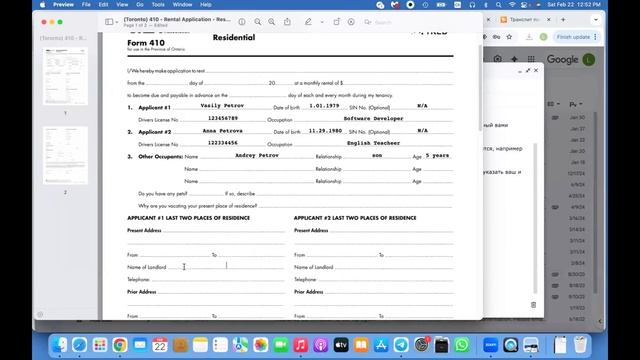Click Applicant #1 Telephone field
Screen dimensions: 640x360
(x=218, y=279)
